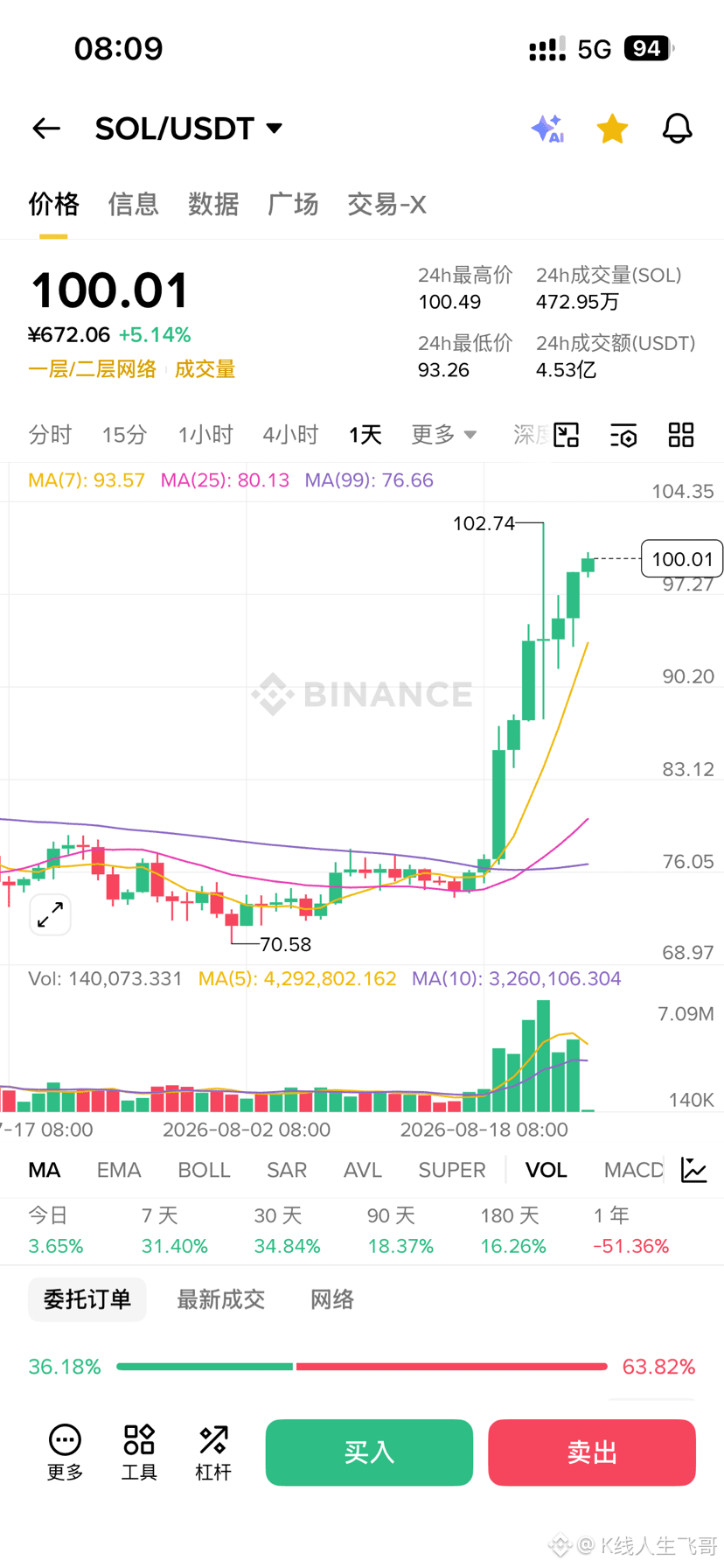Image resolution: width=724 pixels, height=1568 pixels.
Task: Tap the battery 94 status icon
Action: [x=649, y=48]
